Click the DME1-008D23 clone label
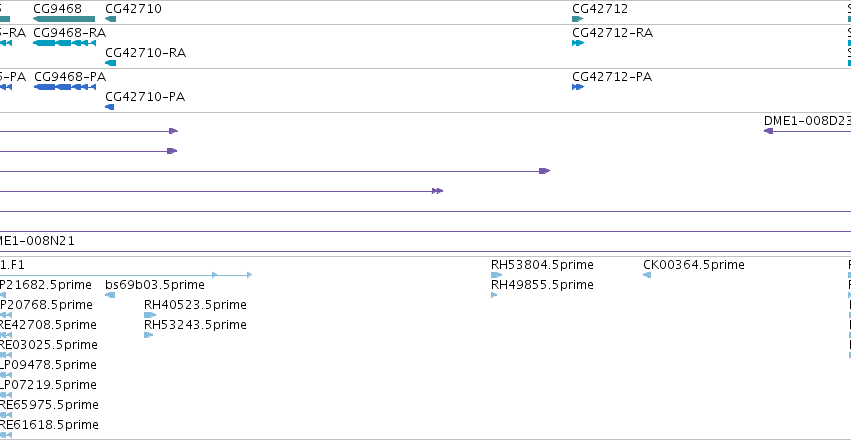Image resolution: width=851 pixels, height=440 pixels. (x=807, y=120)
